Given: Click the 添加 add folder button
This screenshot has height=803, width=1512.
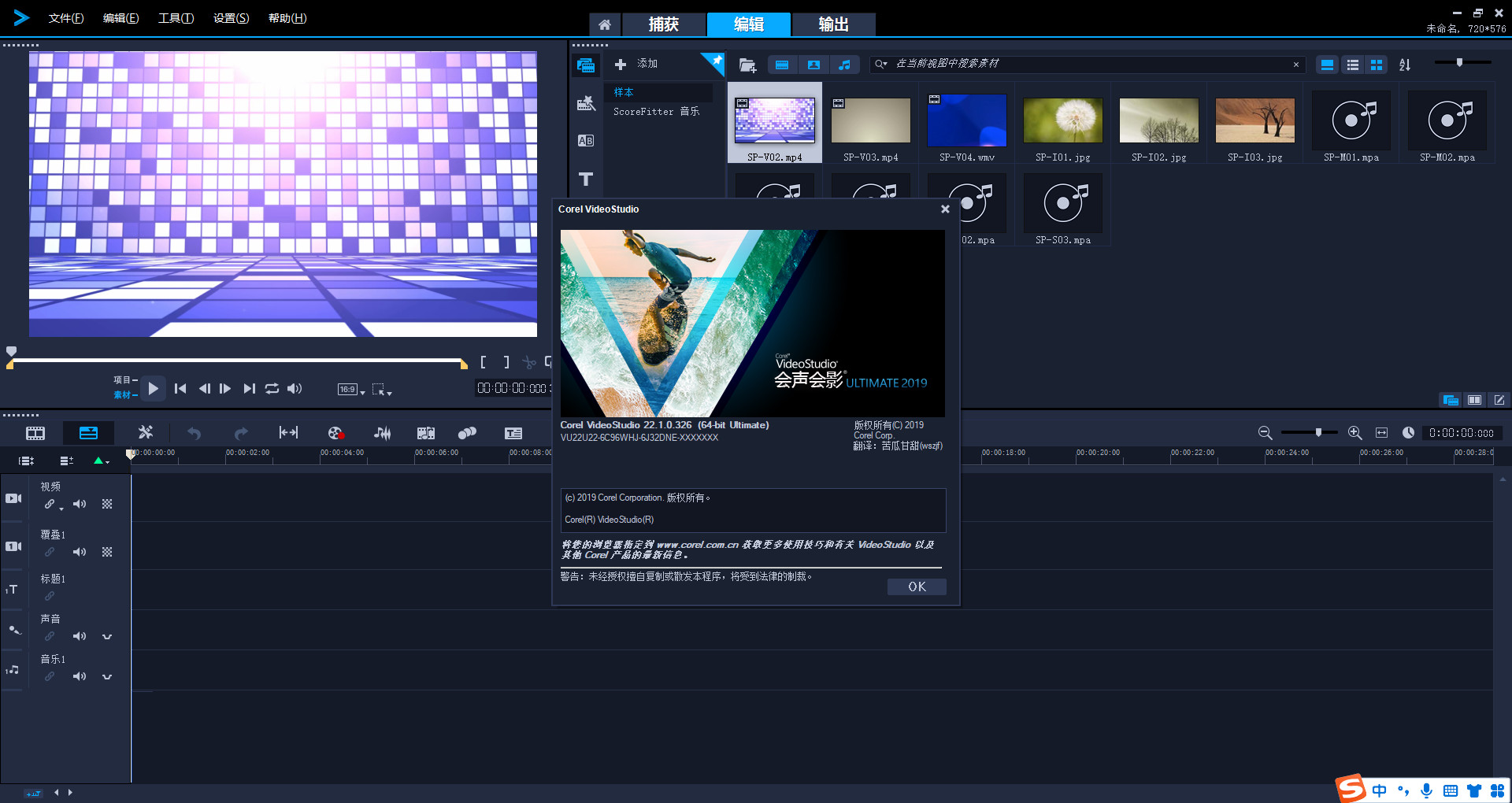Looking at the screenshot, I should [x=636, y=64].
